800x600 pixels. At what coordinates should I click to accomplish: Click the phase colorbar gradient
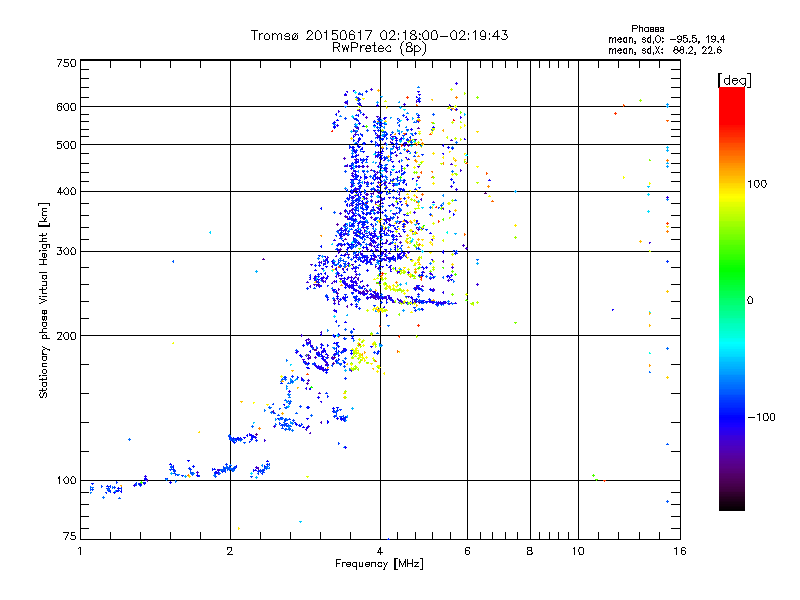(732, 298)
